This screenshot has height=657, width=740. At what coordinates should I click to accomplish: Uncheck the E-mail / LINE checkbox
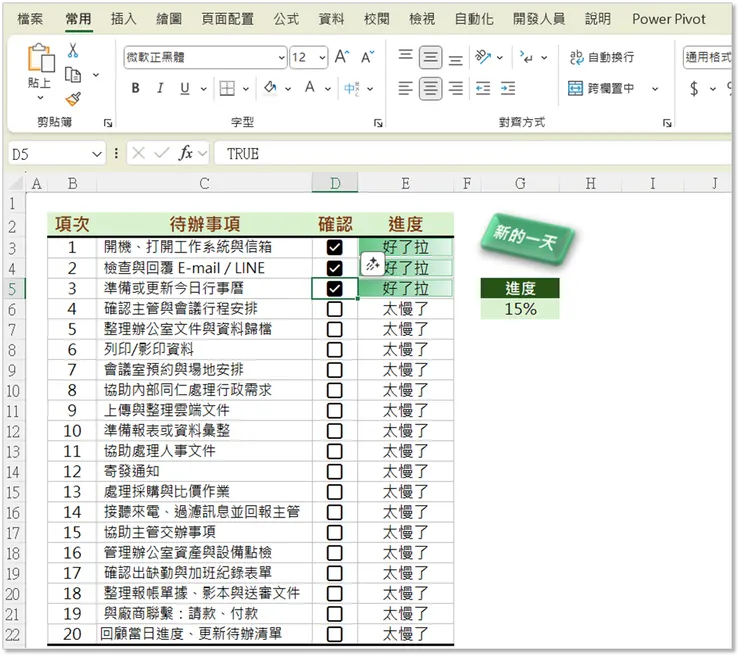[335, 268]
